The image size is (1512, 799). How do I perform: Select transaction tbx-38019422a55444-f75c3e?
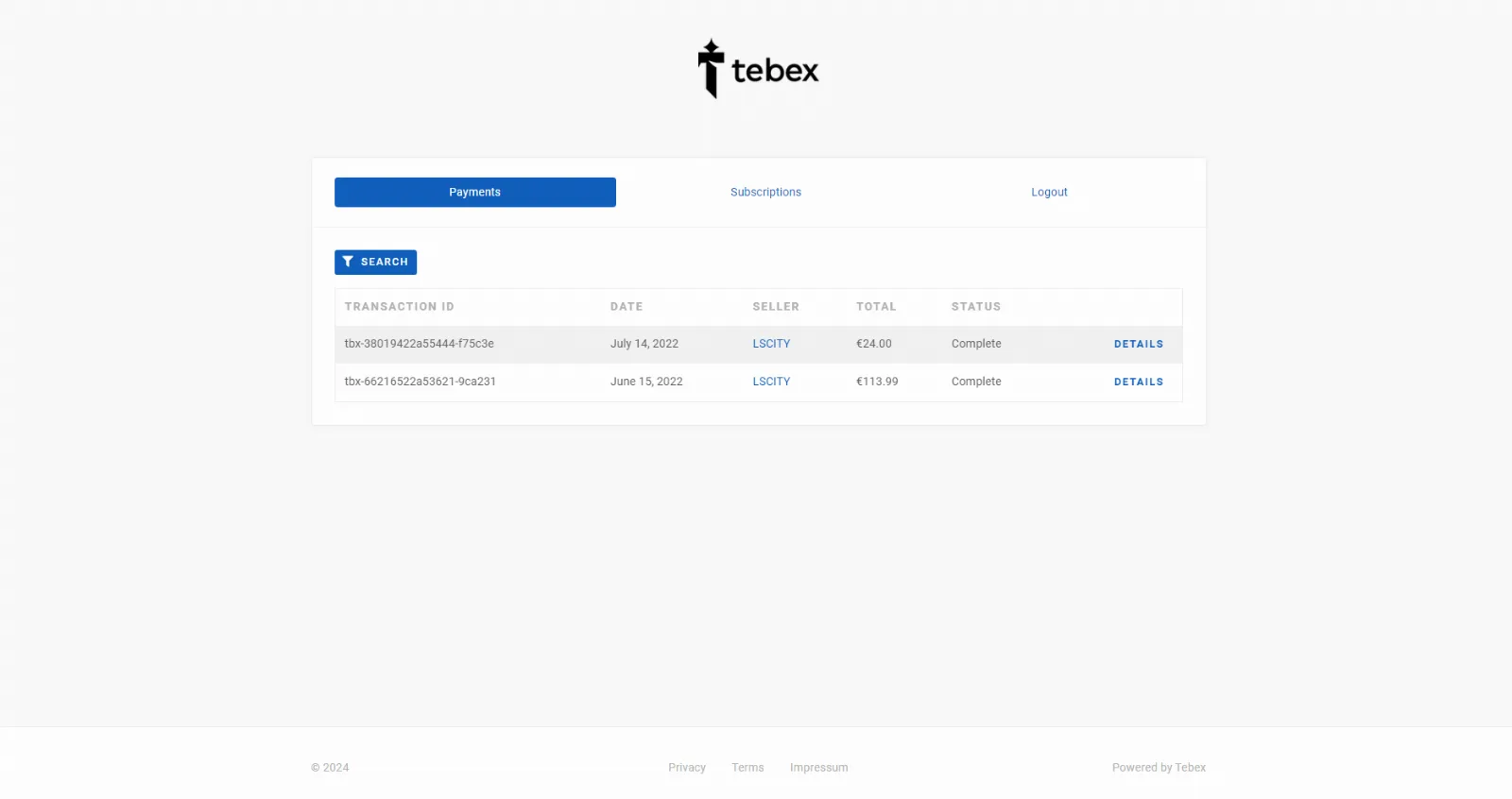(419, 344)
